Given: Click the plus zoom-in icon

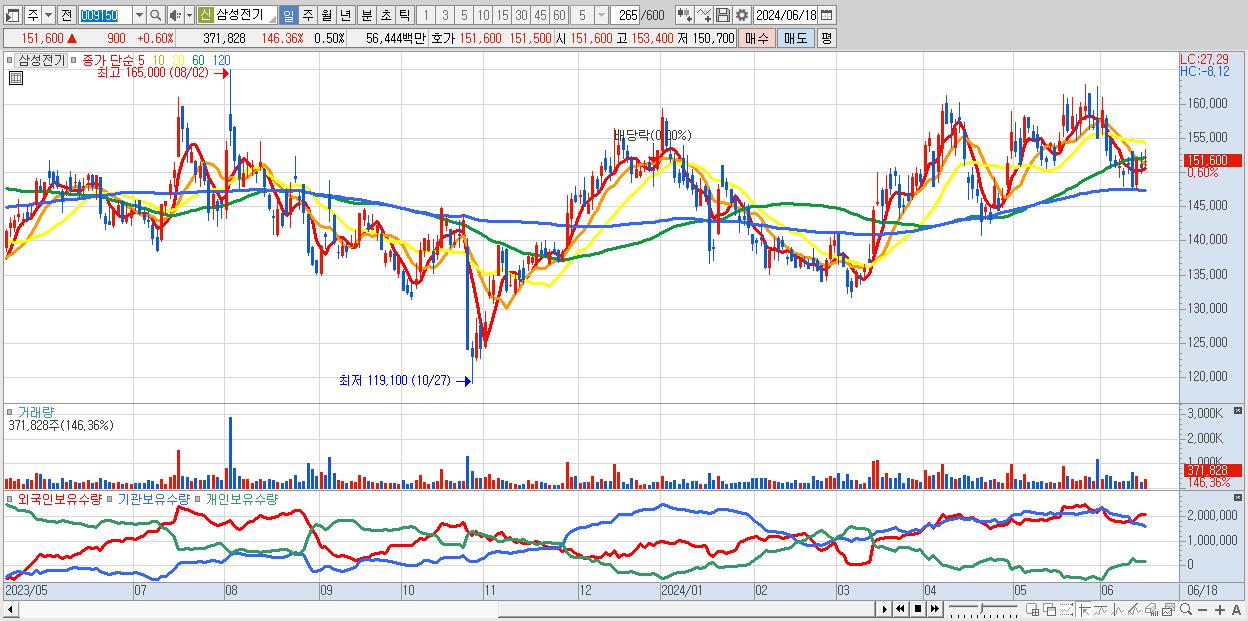Looking at the screenshot, I should [1220, 609].
